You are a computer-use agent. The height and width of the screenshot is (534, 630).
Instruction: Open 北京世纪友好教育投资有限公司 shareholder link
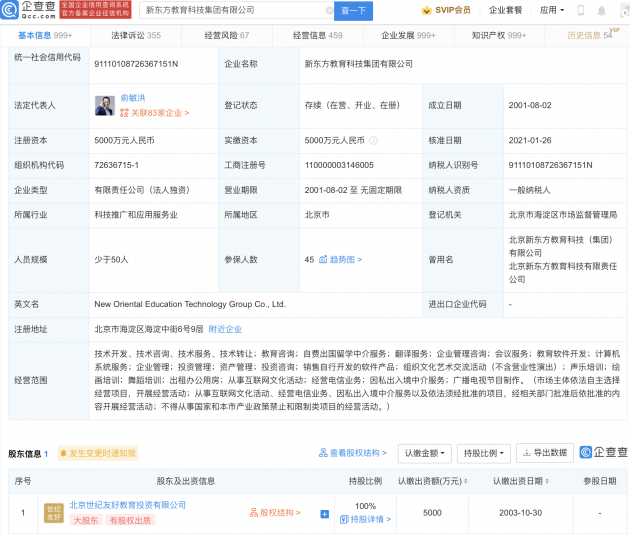pos(127,505)
